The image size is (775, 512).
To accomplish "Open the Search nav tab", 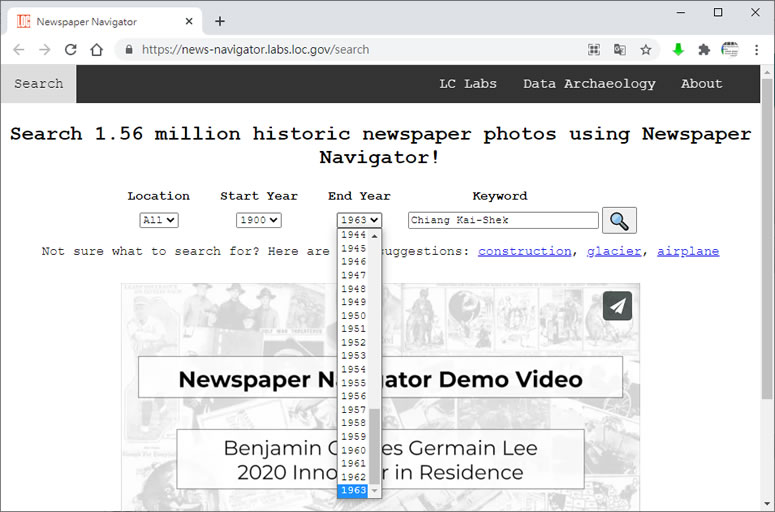I will [x=39, y=84].
